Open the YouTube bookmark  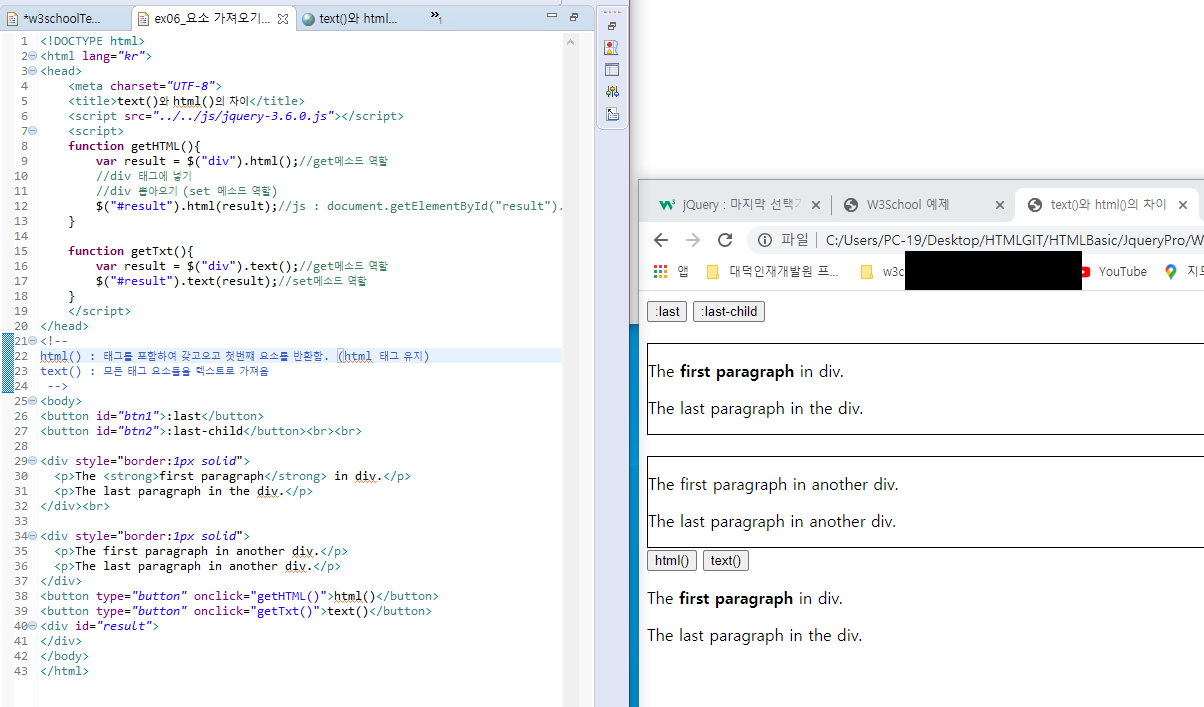(1113, 271)
